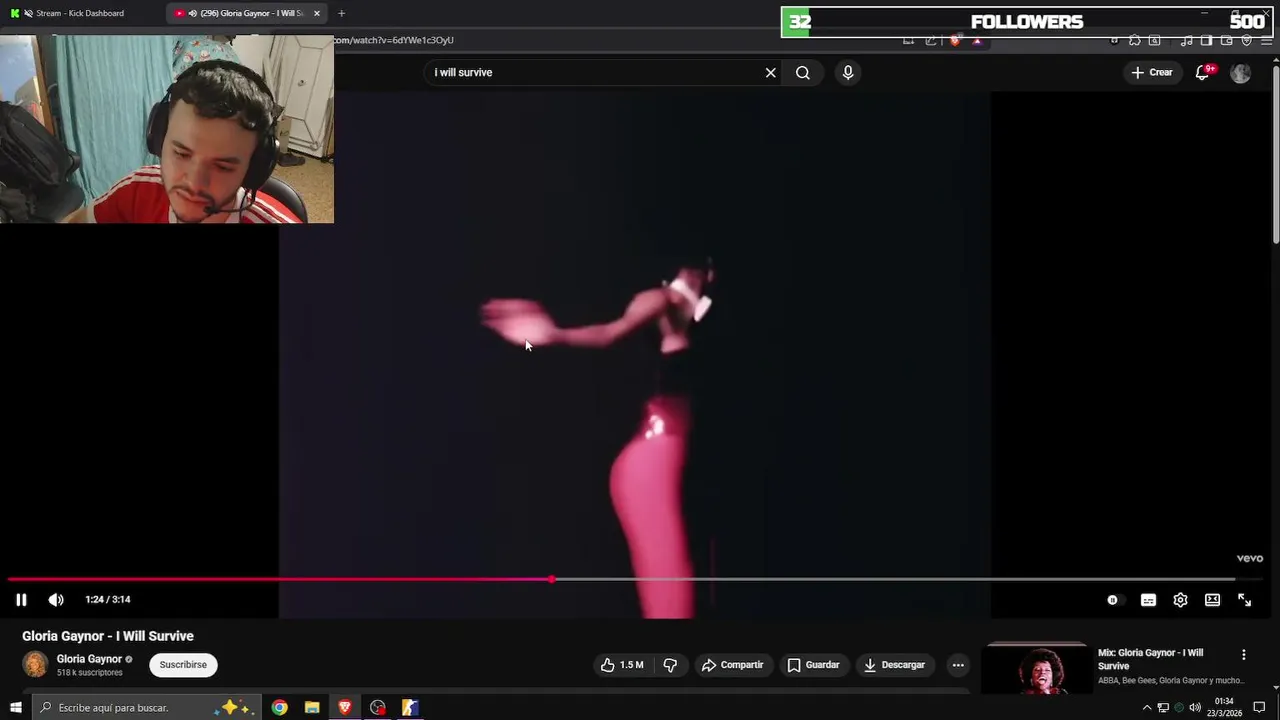Image resolution: width=1280 pixels, height=720 pixels.
Task: Open the Brave VPN shield icon
Action: 1246,40
